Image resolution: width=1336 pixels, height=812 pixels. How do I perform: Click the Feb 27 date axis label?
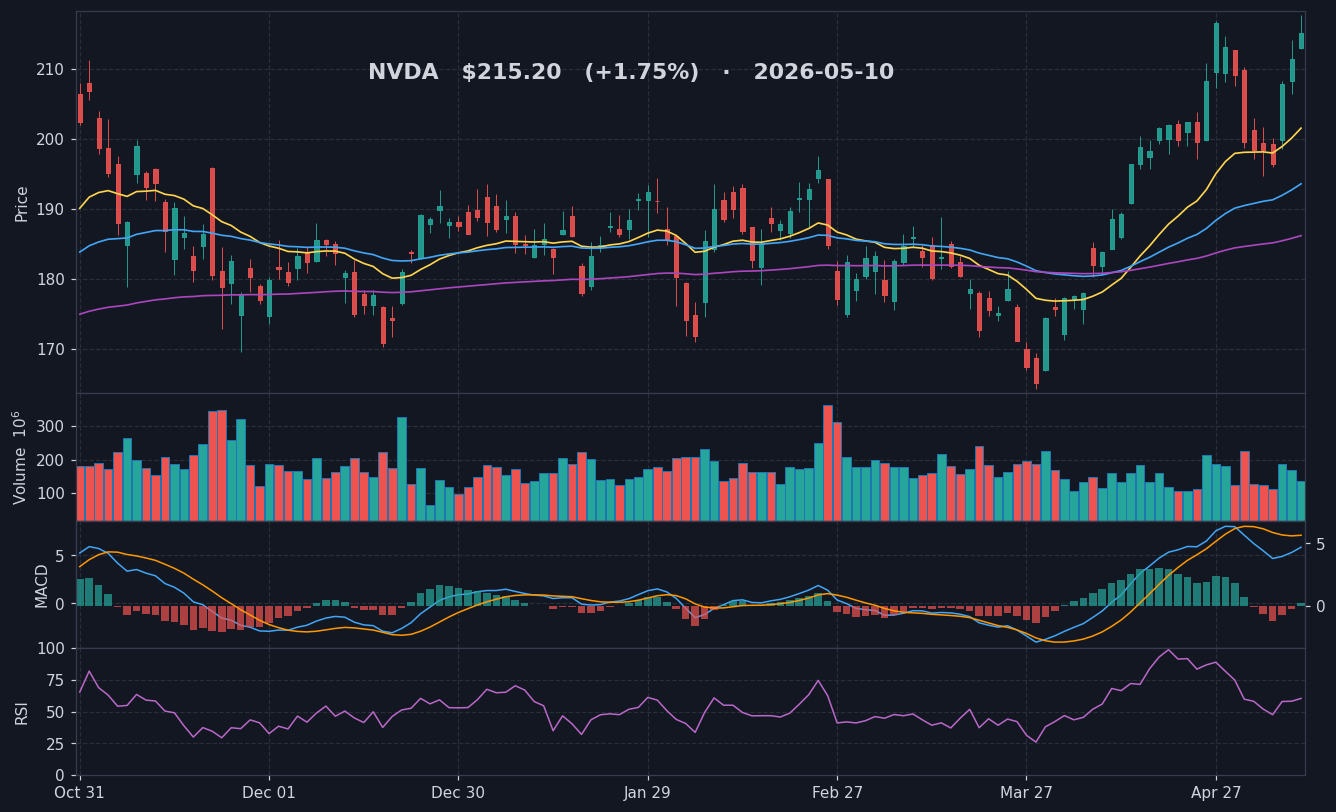click(x=837, y=793)
